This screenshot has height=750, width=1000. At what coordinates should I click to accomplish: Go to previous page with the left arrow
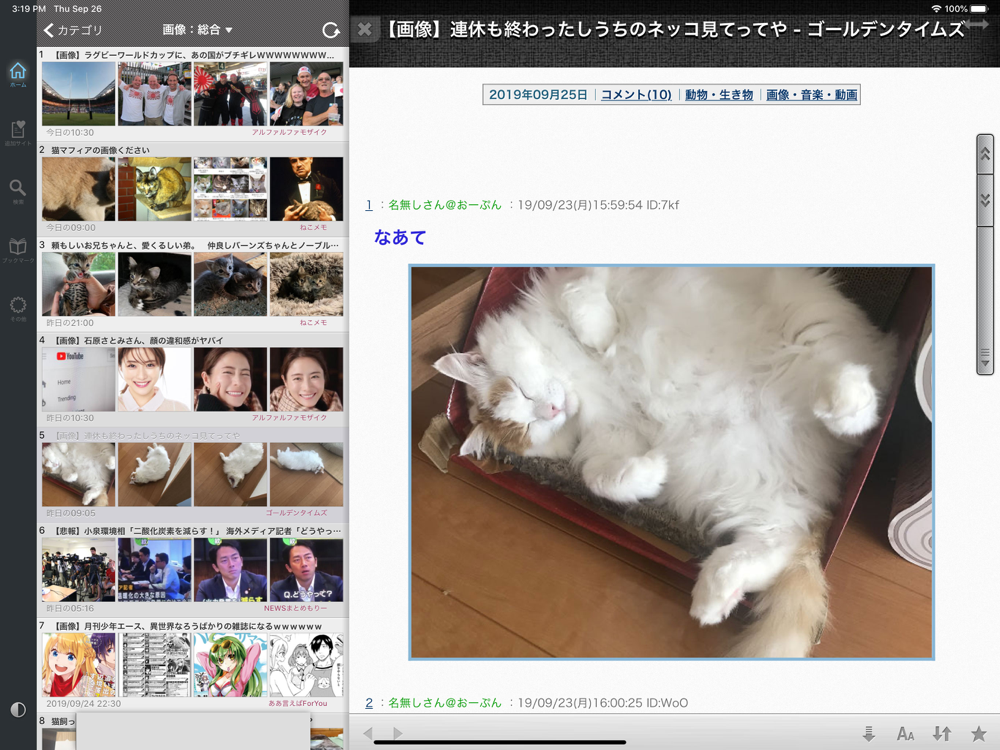(368, 733)
